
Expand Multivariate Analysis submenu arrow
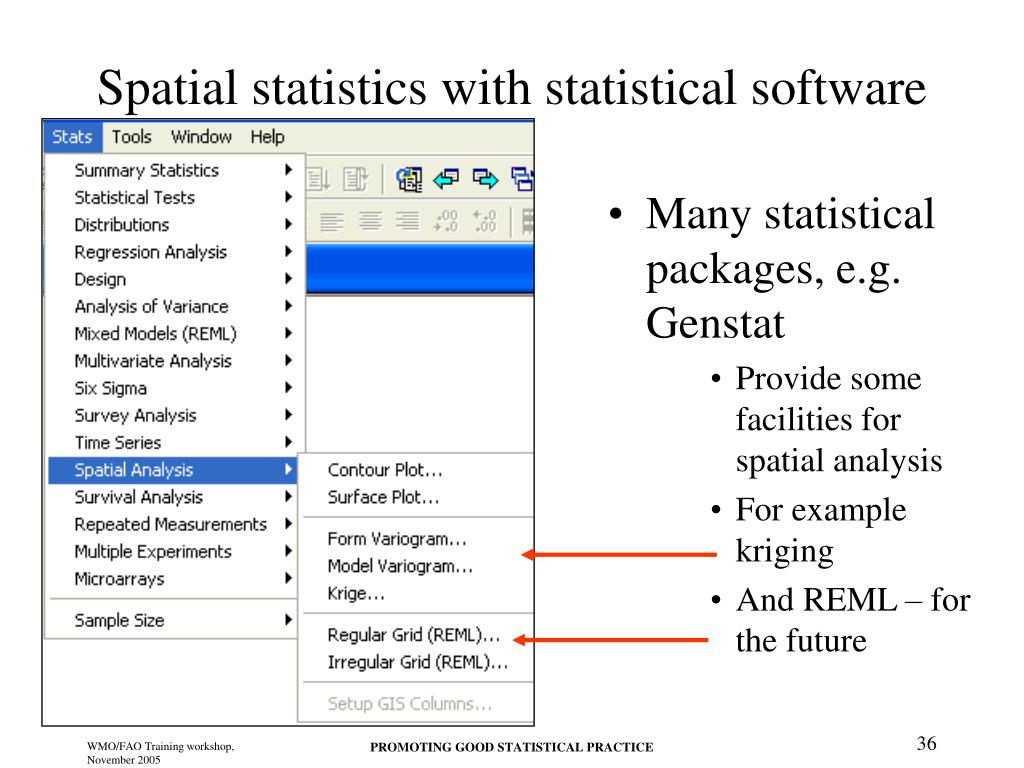pos(288,360)
